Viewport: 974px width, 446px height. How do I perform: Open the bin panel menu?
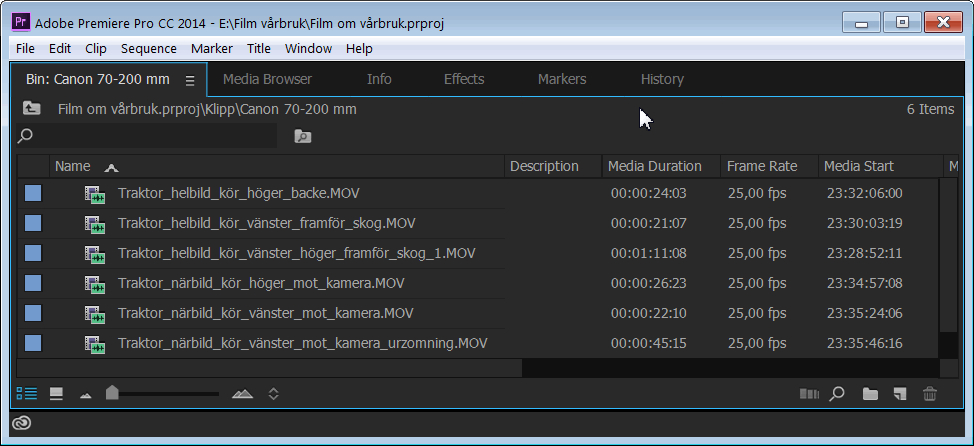[190, 80]
